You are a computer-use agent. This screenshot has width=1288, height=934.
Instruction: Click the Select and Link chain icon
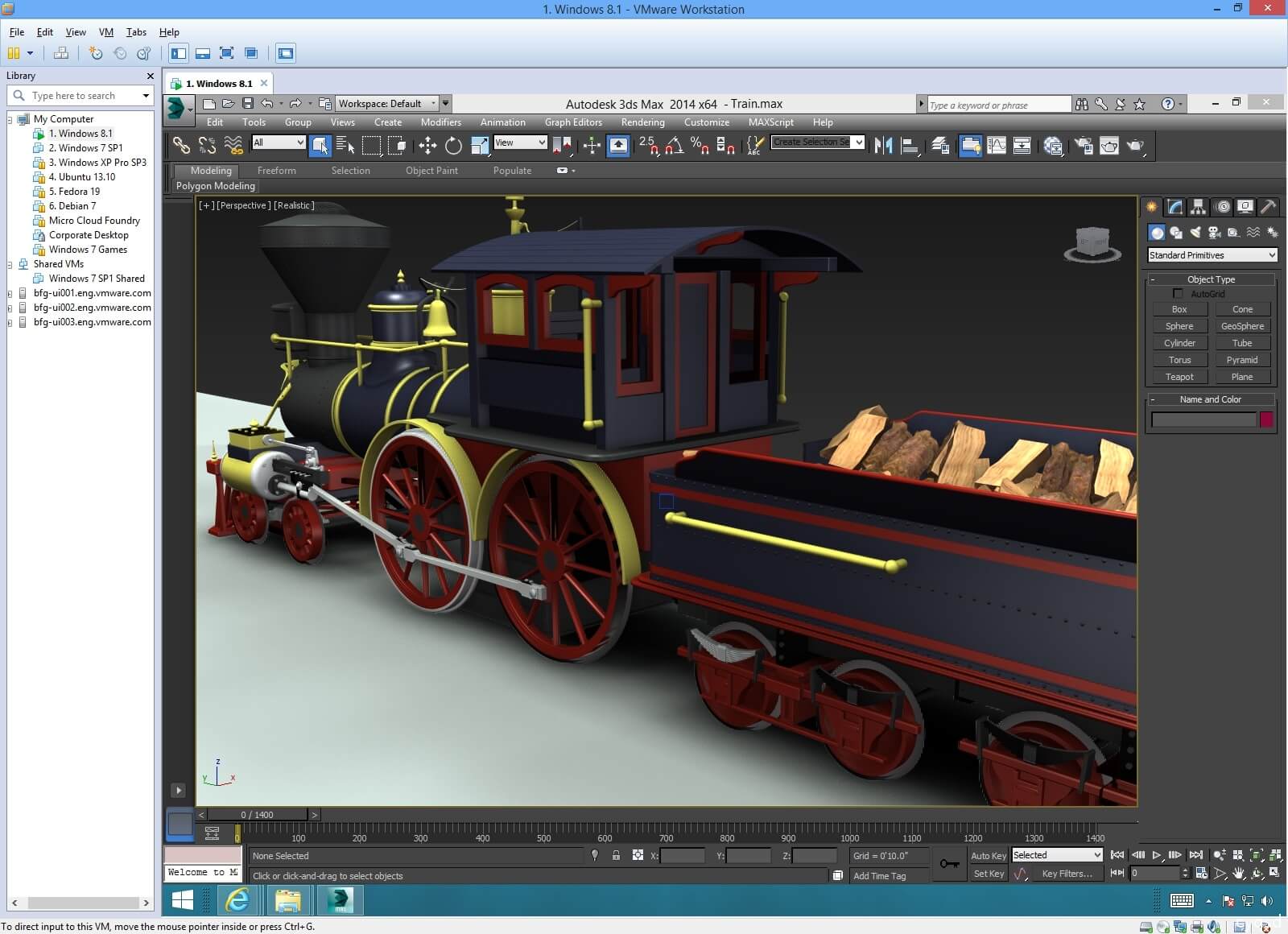pyautogui.click(x=182, y=146)
